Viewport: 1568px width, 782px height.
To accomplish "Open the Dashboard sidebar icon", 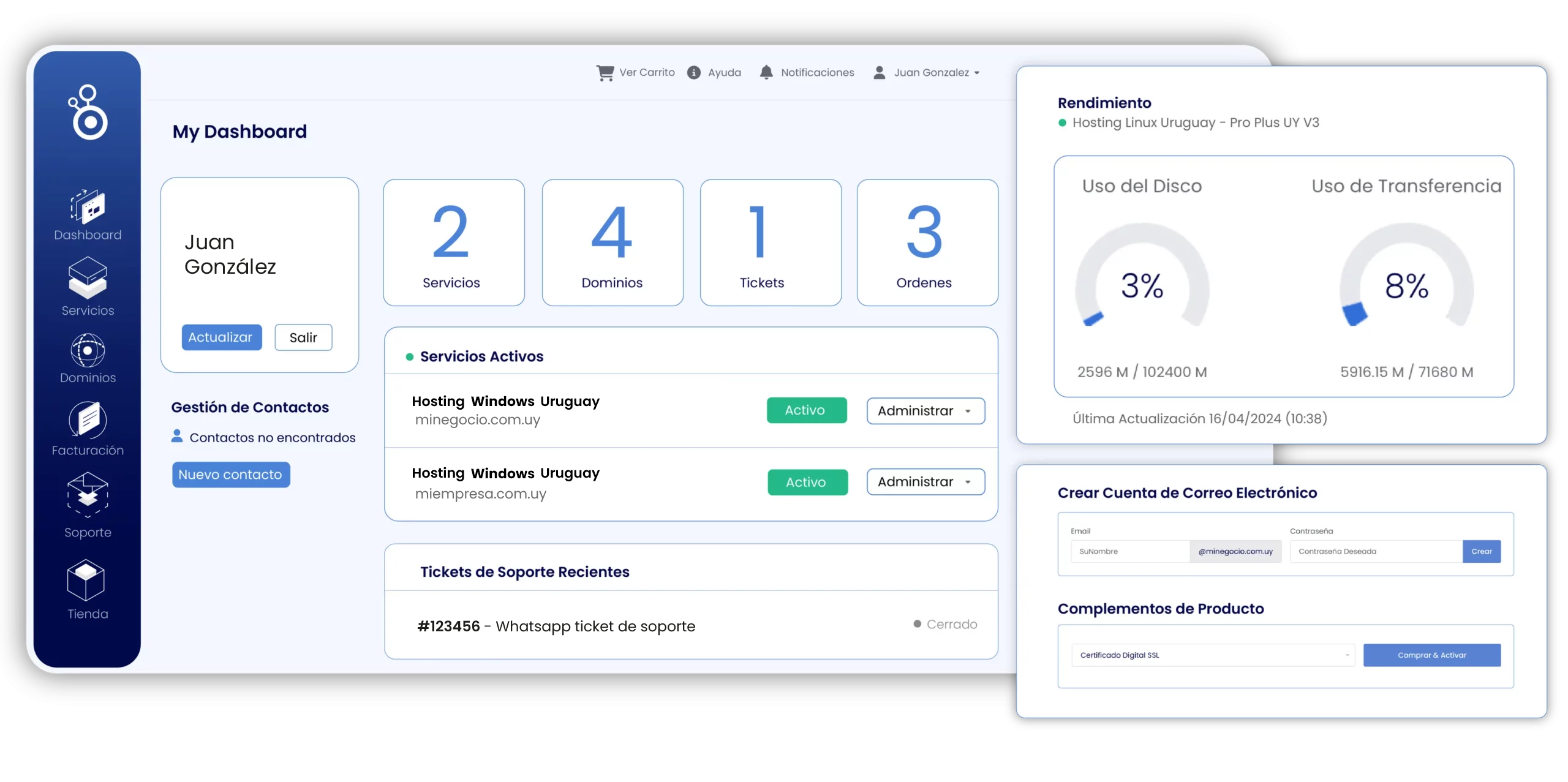I will point(88,208).
